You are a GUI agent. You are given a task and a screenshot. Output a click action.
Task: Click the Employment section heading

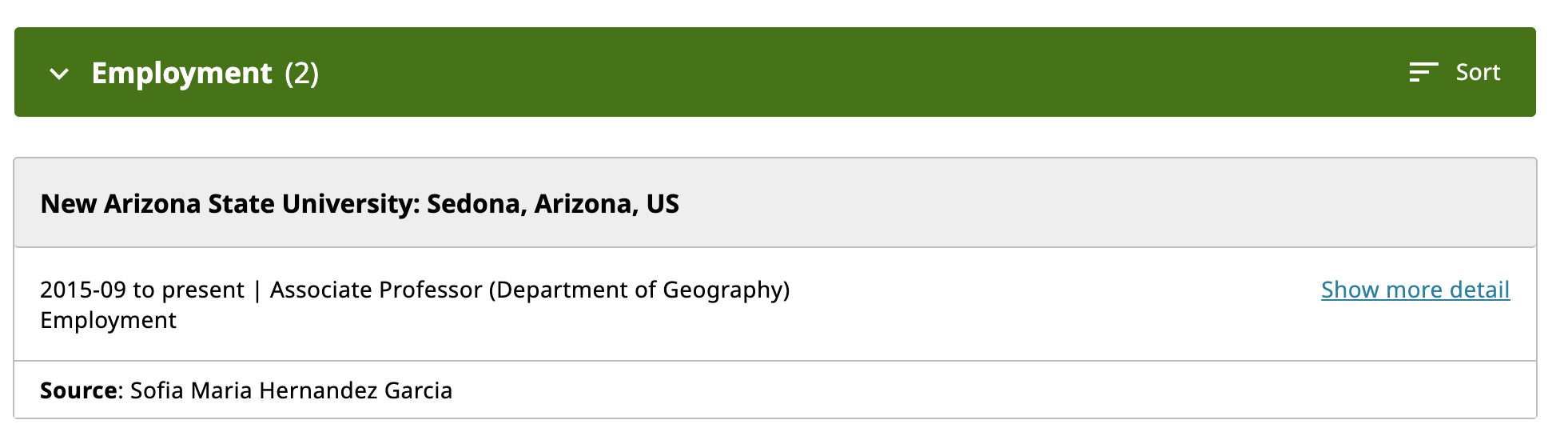(x=181, y=73)
